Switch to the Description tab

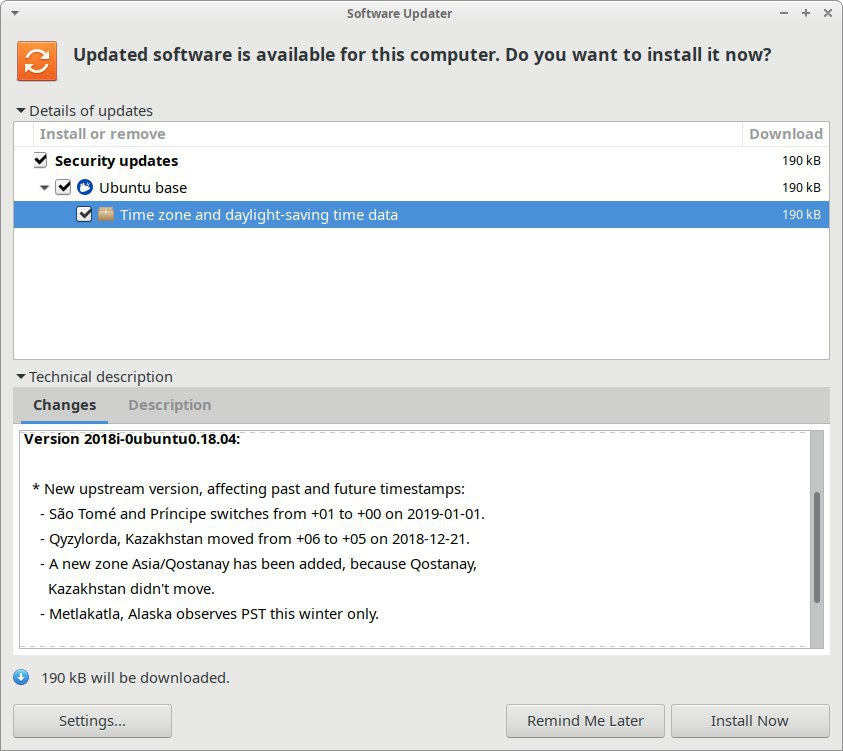(170, 405)
